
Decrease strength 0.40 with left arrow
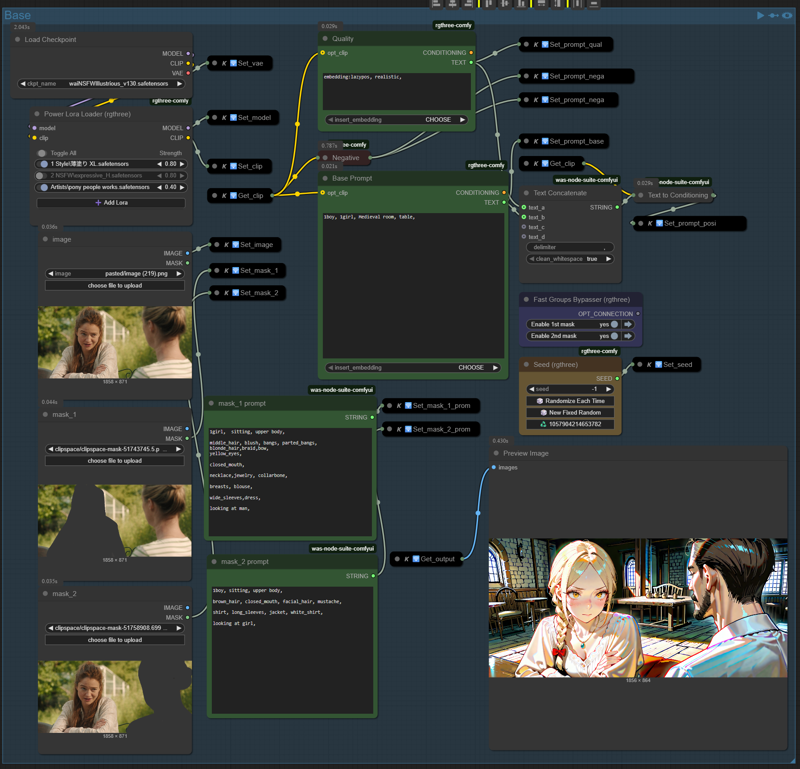[159, 187]
